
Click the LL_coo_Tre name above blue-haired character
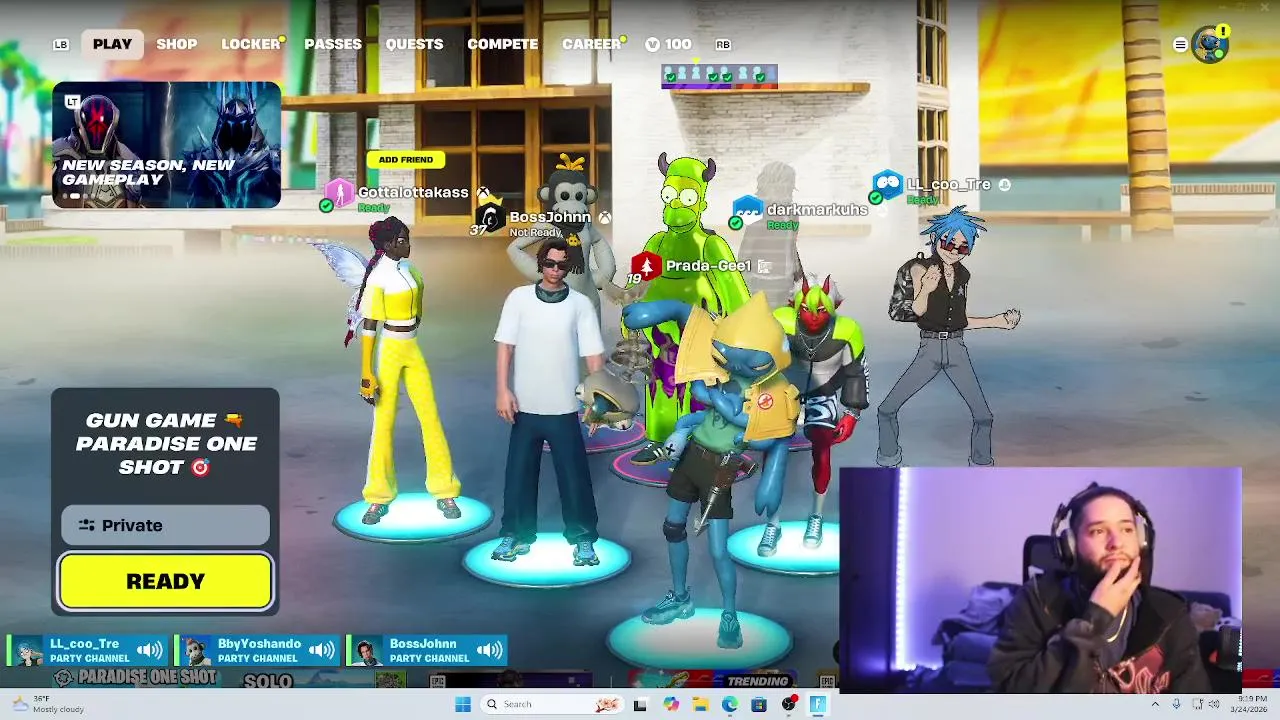click(948, 184)
